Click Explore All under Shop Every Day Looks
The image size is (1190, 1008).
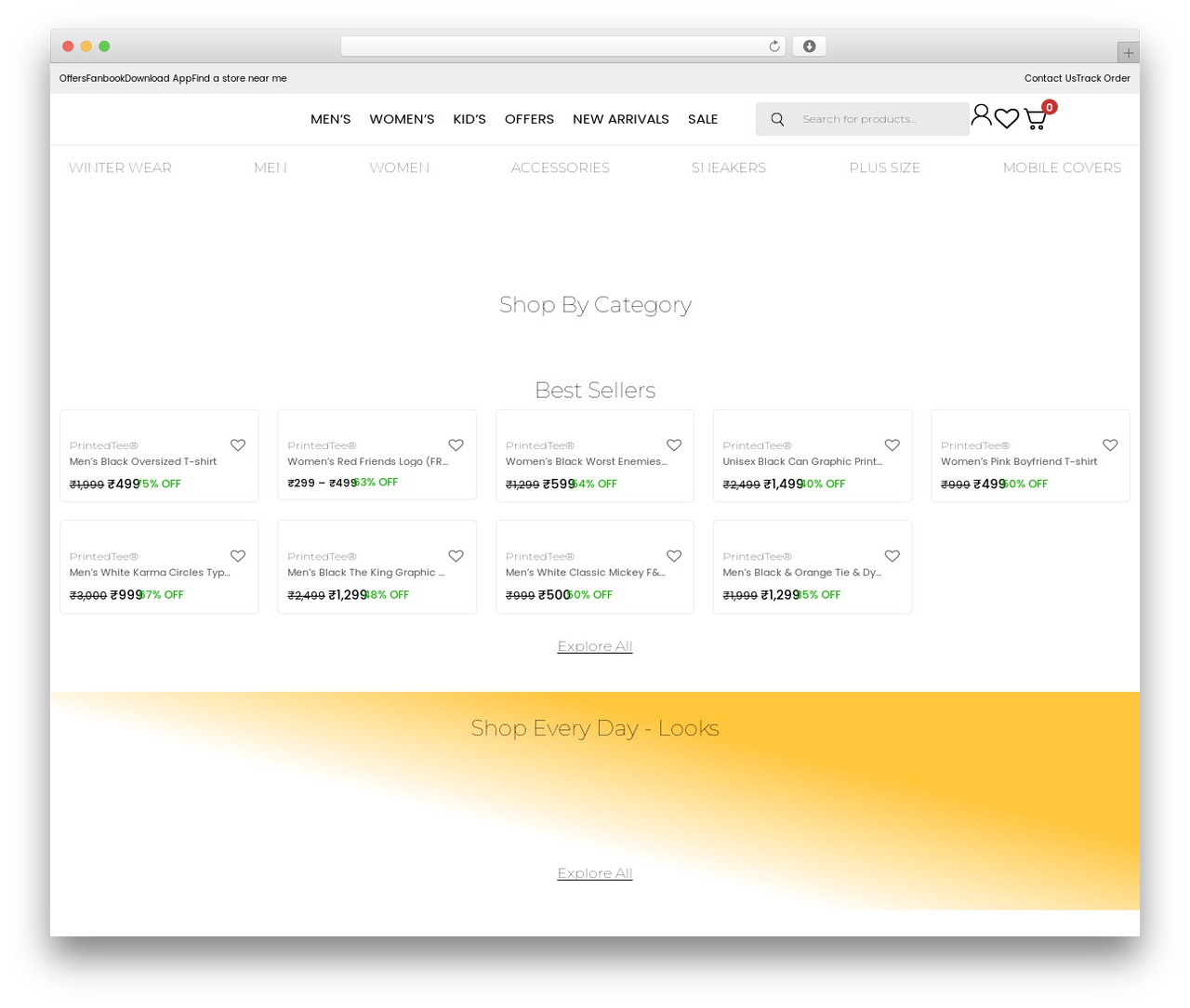[595, 873]
